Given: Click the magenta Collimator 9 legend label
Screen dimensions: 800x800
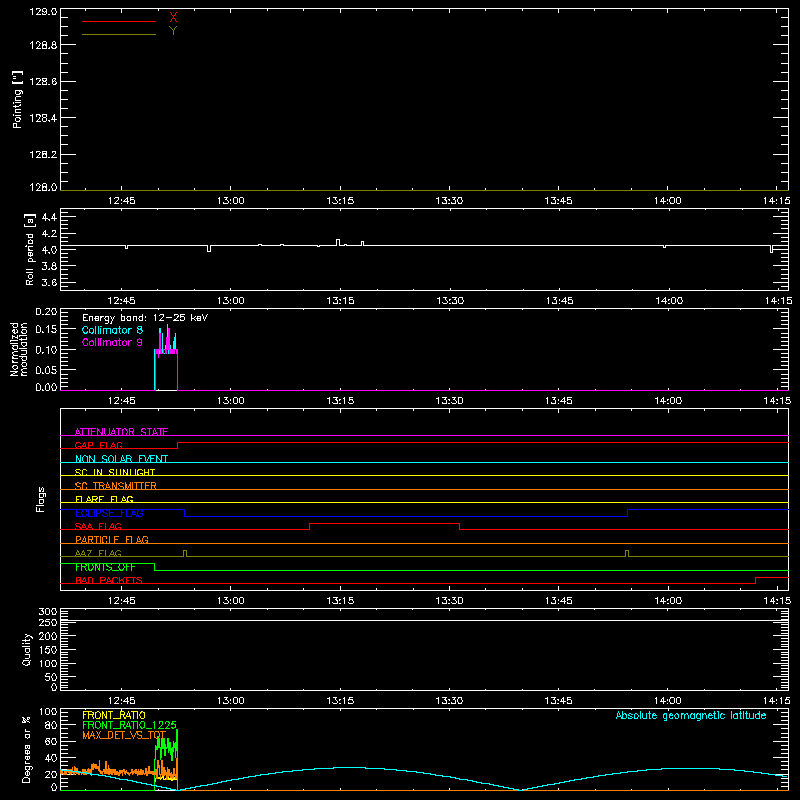Looking at the screenshot, I should pos(112,342).
